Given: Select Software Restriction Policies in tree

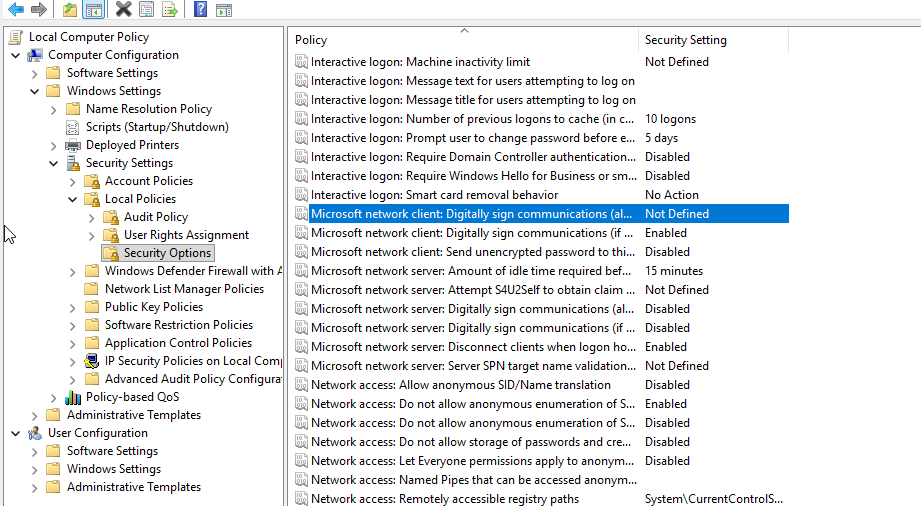Looking at the screenshot, I should tap(179, 324).
